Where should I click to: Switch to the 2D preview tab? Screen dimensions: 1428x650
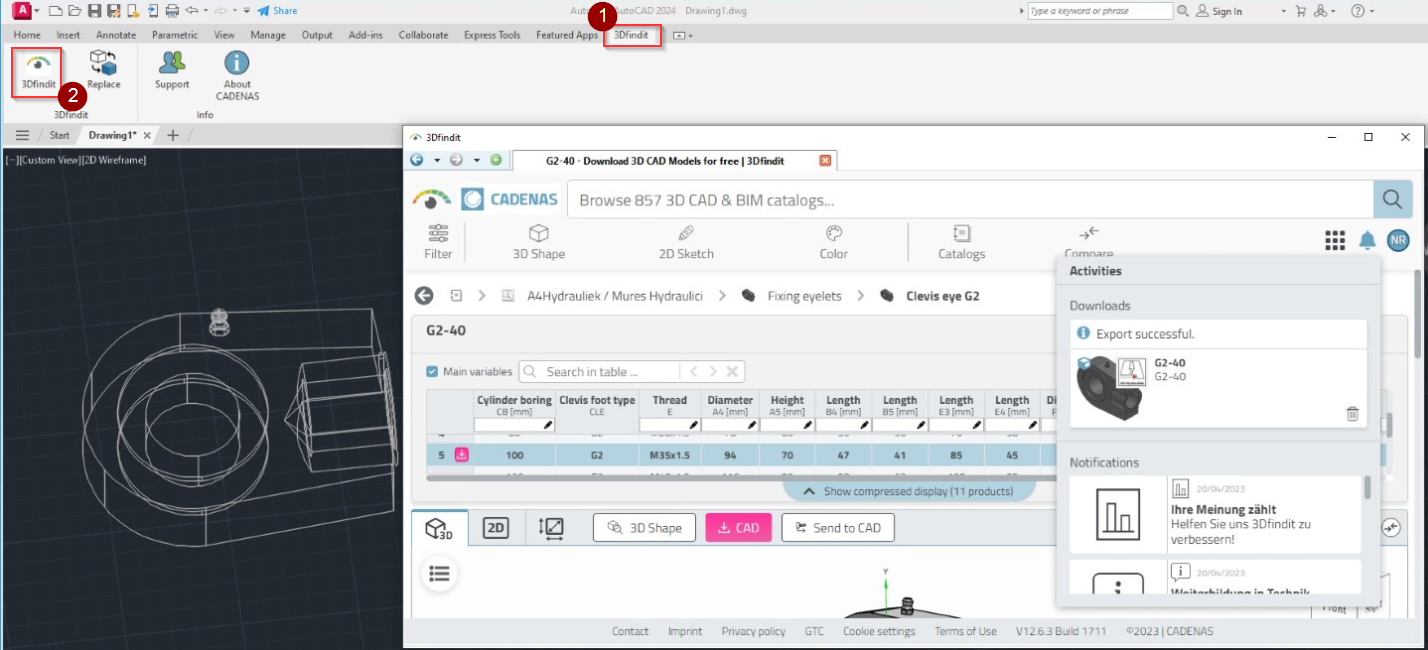coord(496,528)
